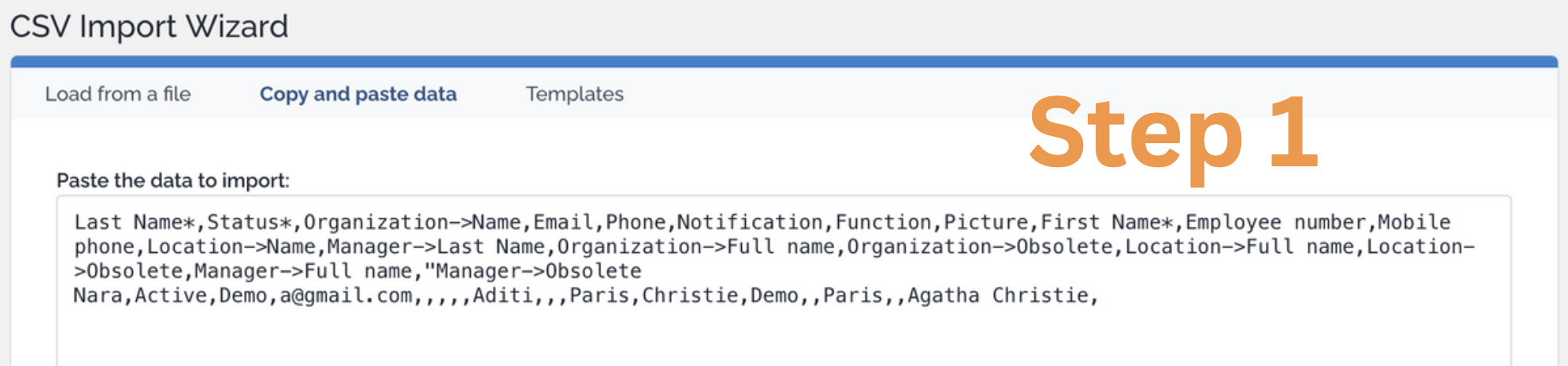Click the orange Step 1 annotation

(1173, 134)
